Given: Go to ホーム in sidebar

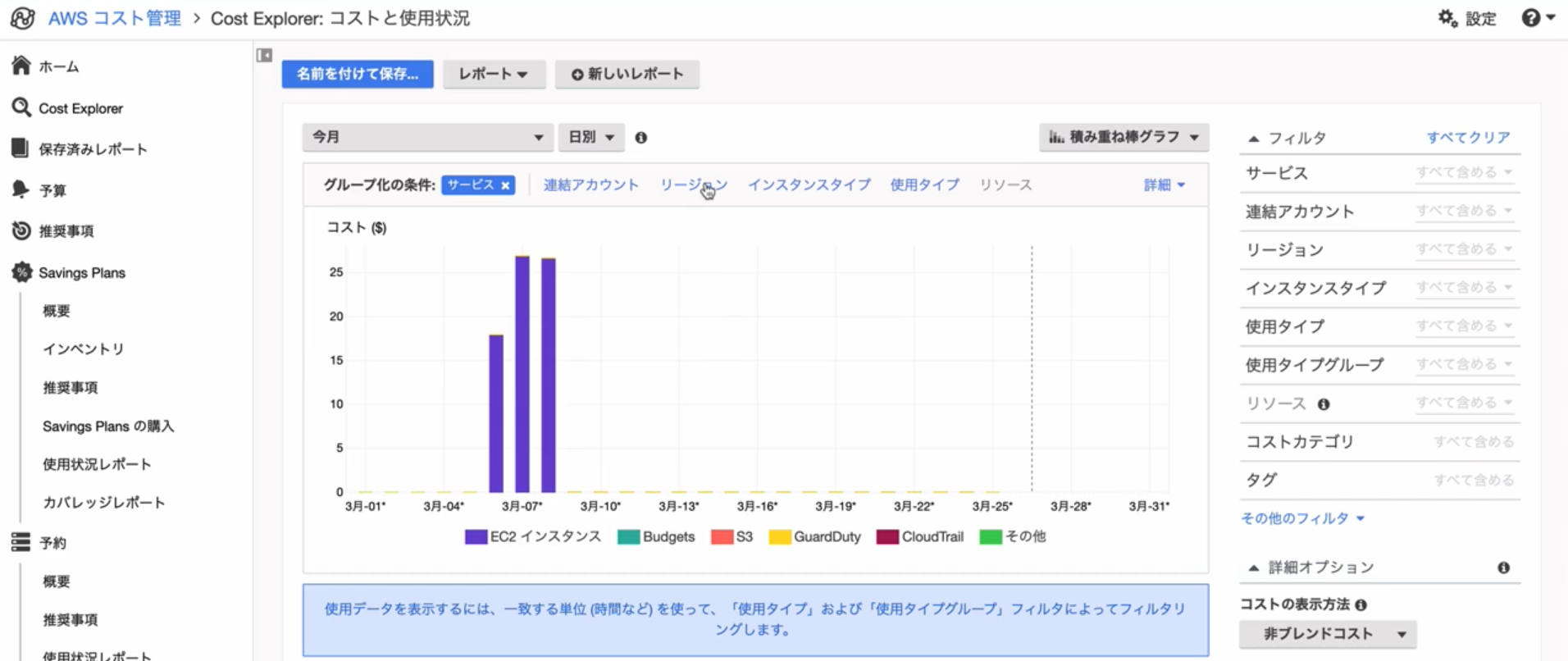Looking at the screenshot, I should click(x=59, y=66).
